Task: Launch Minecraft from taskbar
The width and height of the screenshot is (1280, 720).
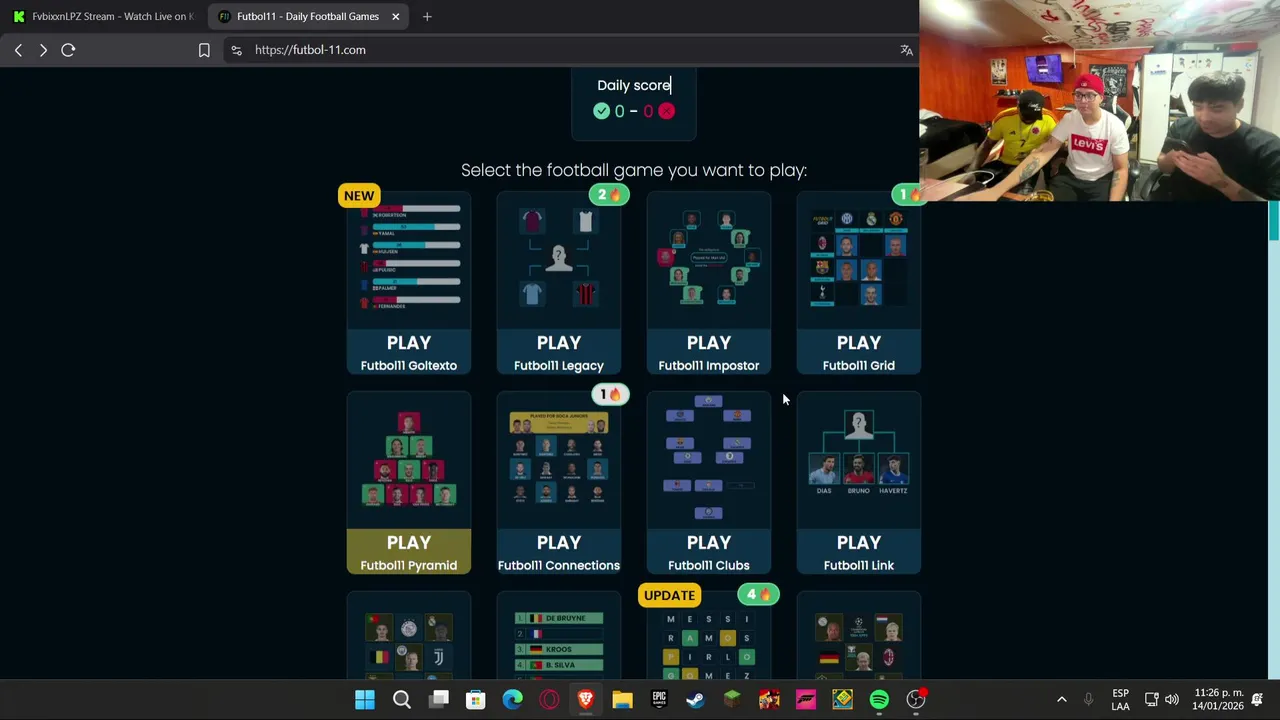Action: [x=732, y=699]
